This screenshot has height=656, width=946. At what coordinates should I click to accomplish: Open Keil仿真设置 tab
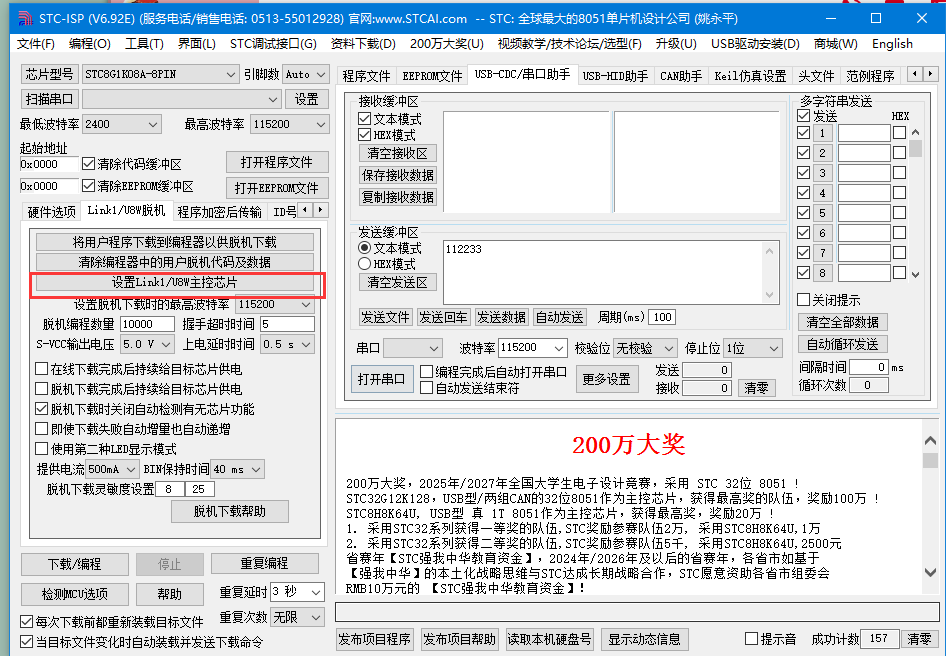pyautogui.click(x=751, y=76)
